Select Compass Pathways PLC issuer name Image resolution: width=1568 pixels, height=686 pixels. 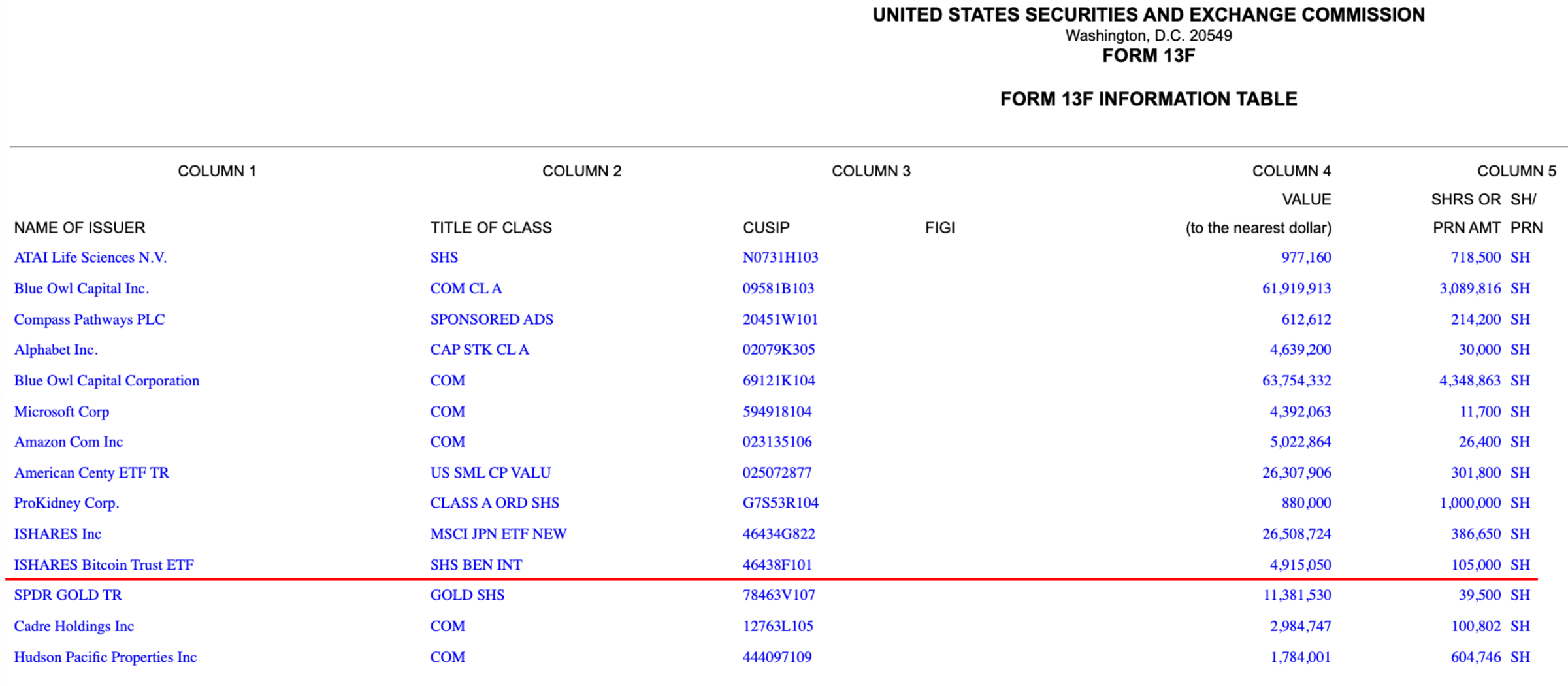[90, 319]
